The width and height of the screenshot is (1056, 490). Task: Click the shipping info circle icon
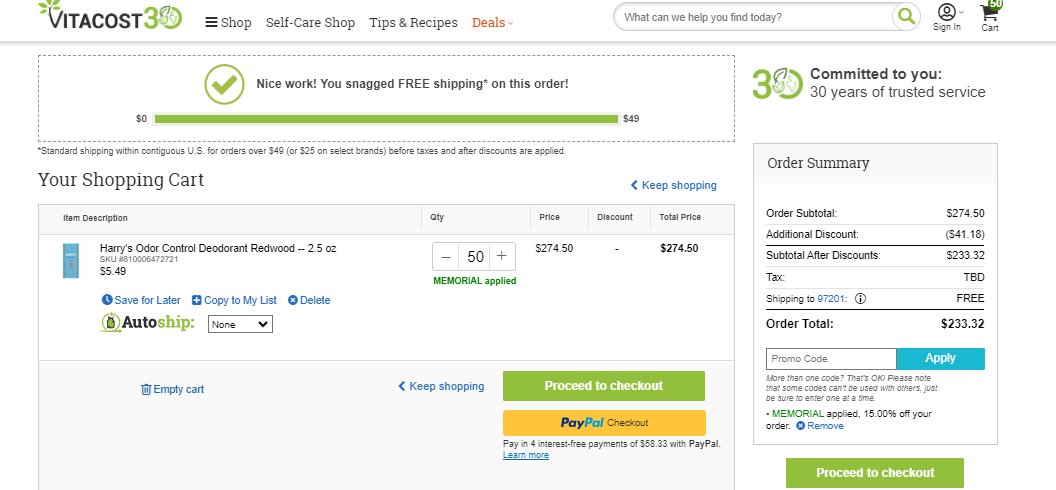click(x=860, y=299)
